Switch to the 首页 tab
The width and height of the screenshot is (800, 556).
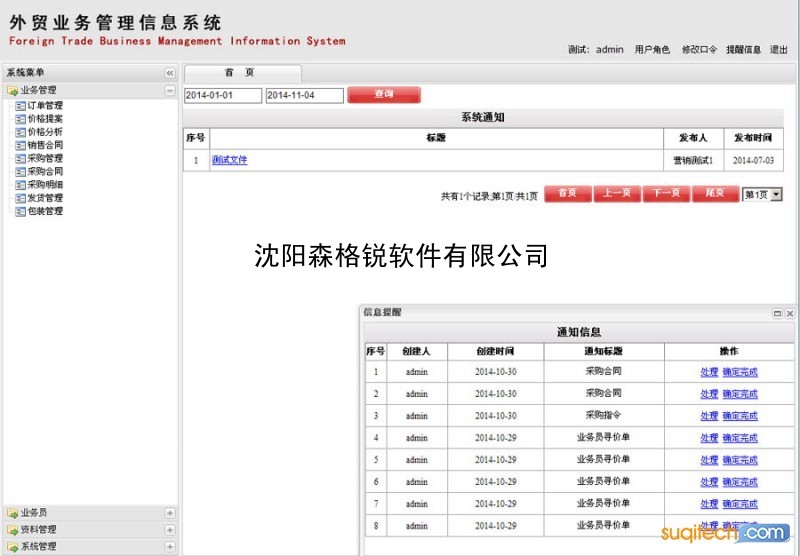coord(242,73)
